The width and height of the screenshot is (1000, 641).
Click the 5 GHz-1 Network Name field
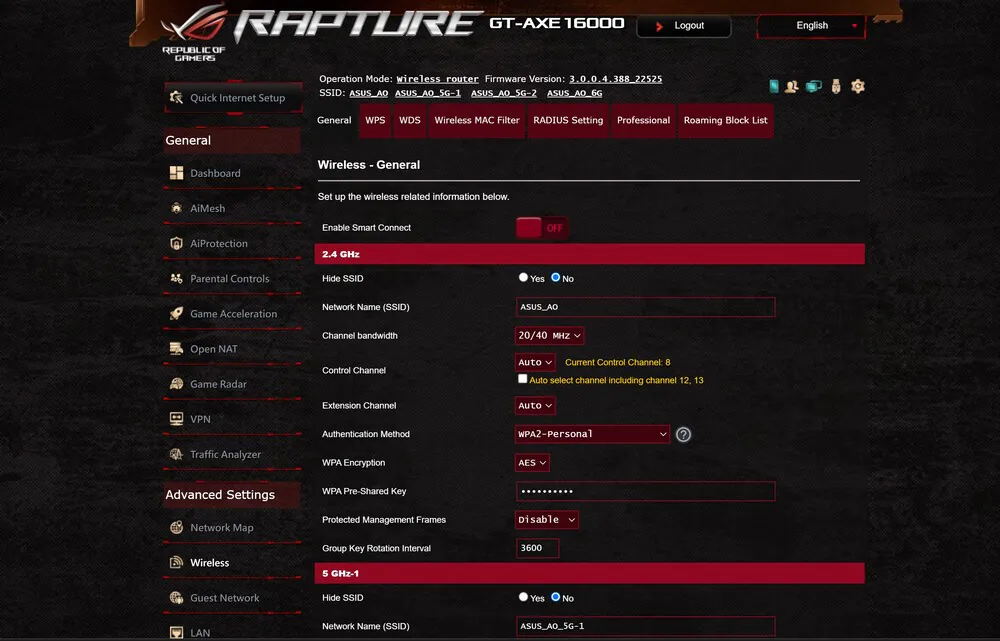(x=645, y=626)
